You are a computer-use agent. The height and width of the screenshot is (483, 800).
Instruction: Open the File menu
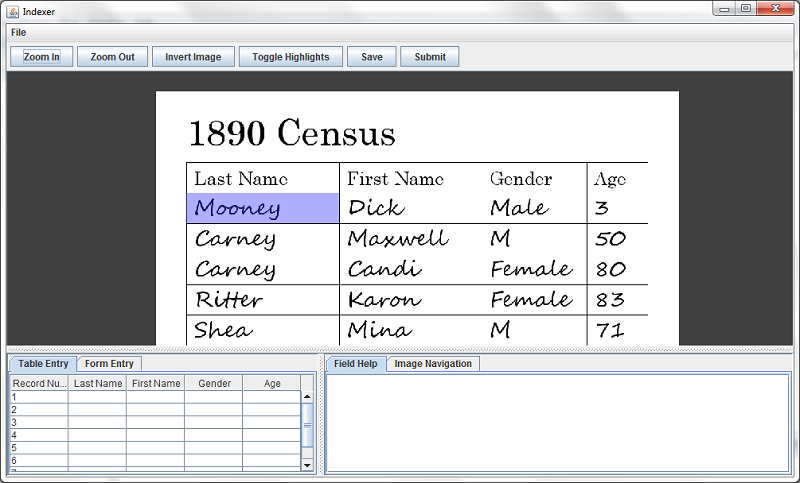tap(18, 32)
